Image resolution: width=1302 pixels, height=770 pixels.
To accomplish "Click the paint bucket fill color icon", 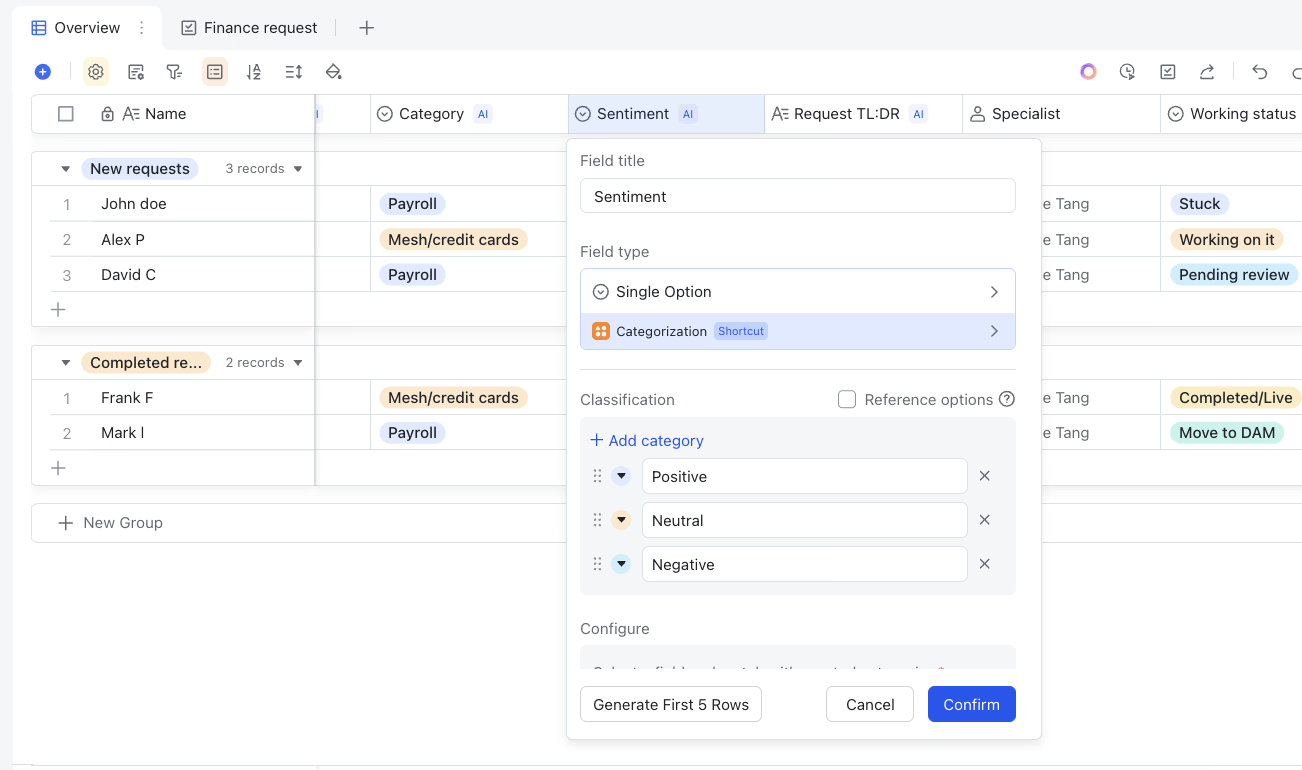I will (334, 72).
